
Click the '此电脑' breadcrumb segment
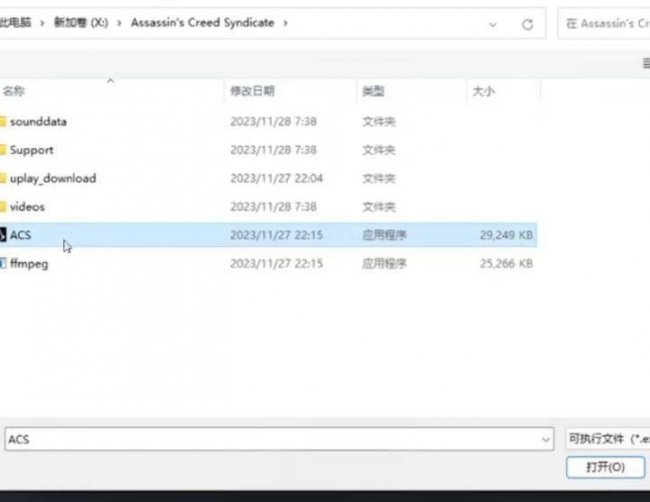point(16,23)
